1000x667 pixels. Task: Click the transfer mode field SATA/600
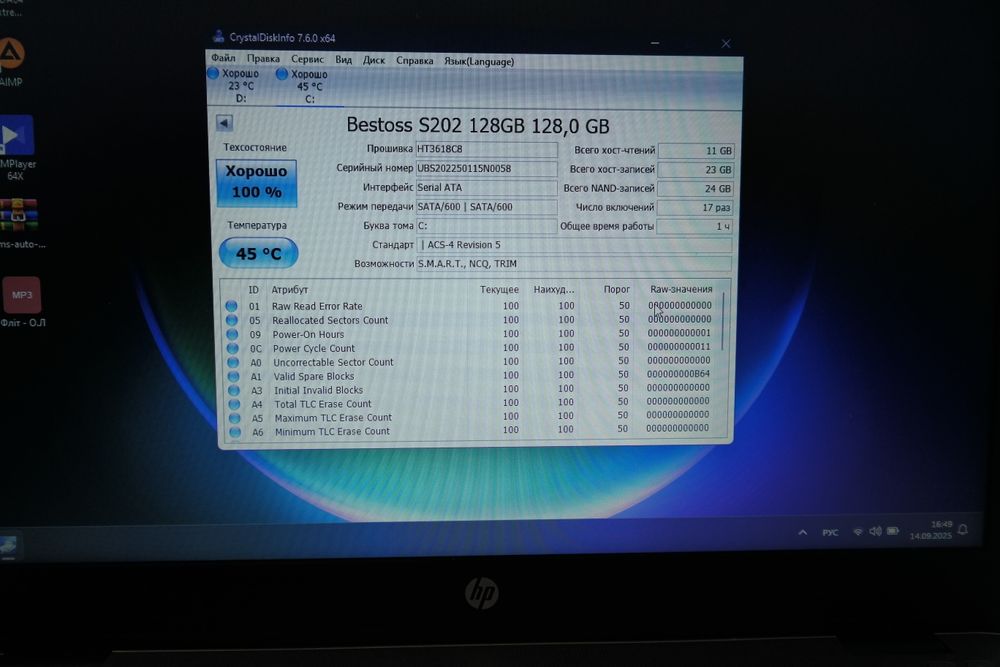click(x=487, y=207)
